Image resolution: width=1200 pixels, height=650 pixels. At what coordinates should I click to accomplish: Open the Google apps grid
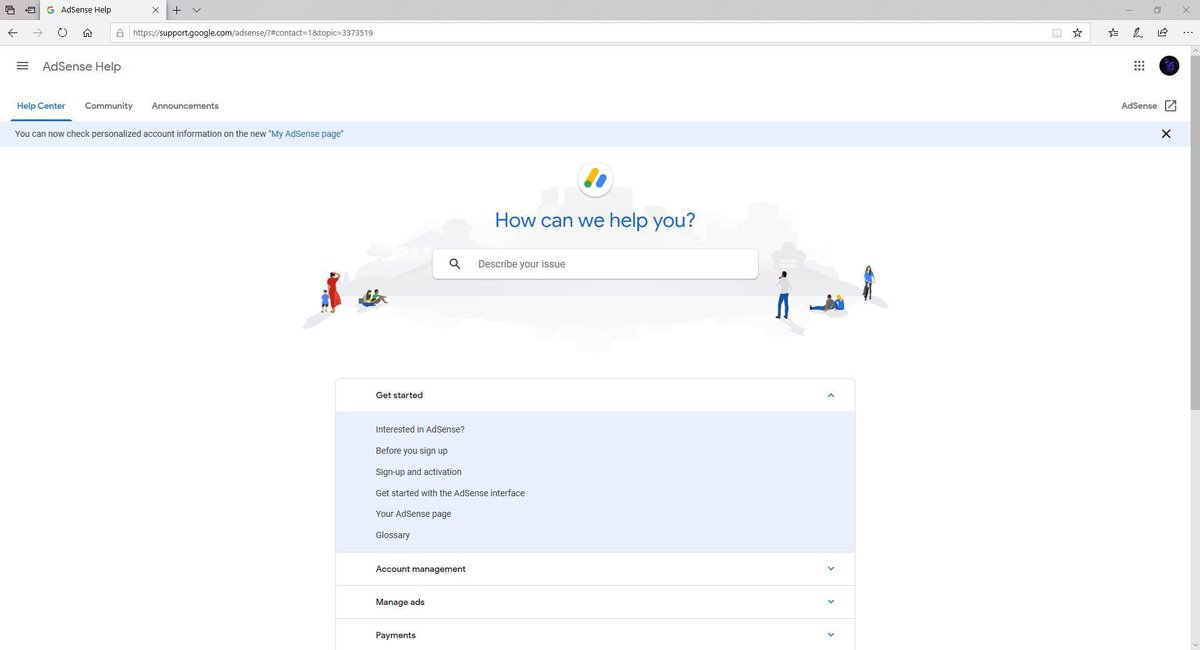pyautogui.click(x=1139, y=66)
